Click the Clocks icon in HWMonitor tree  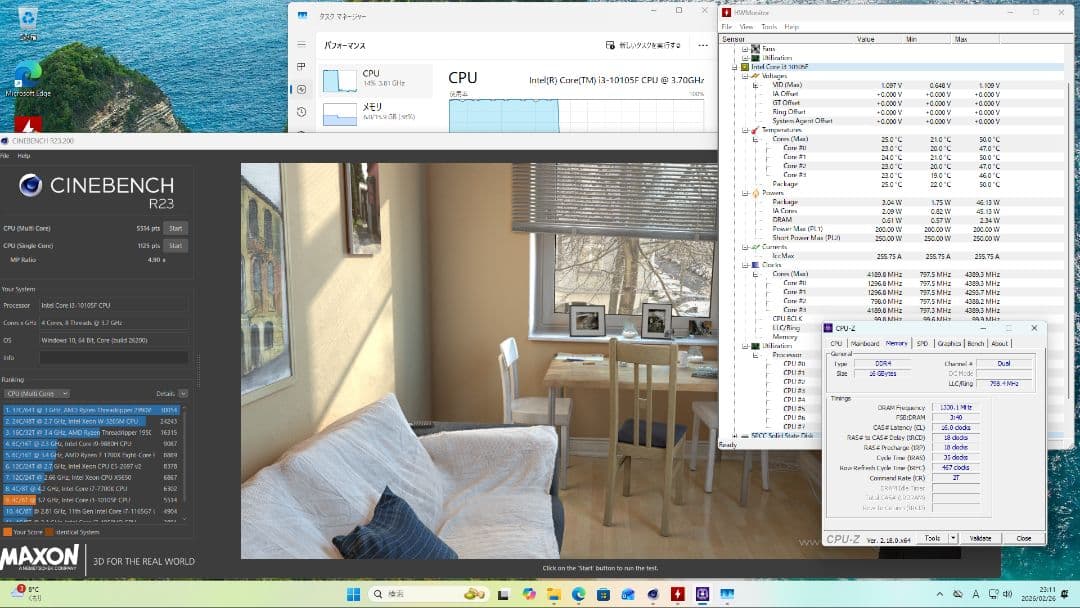(x=755, y=265)
